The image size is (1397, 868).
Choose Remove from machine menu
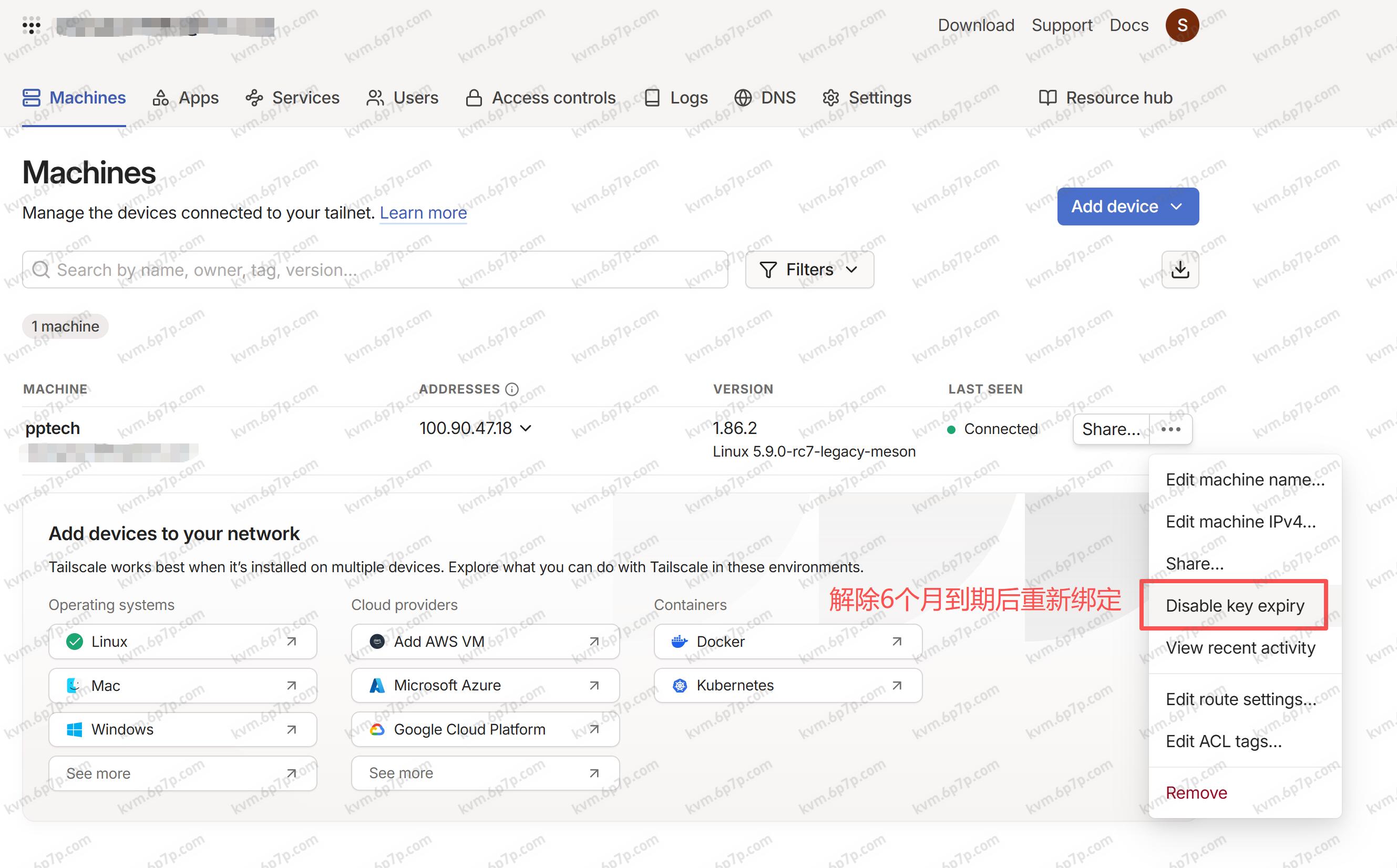point(1196,793)
